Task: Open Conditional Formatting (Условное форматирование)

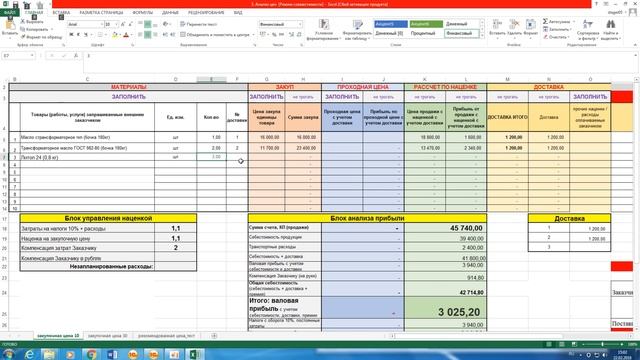Action: click(x=324, y=30)
